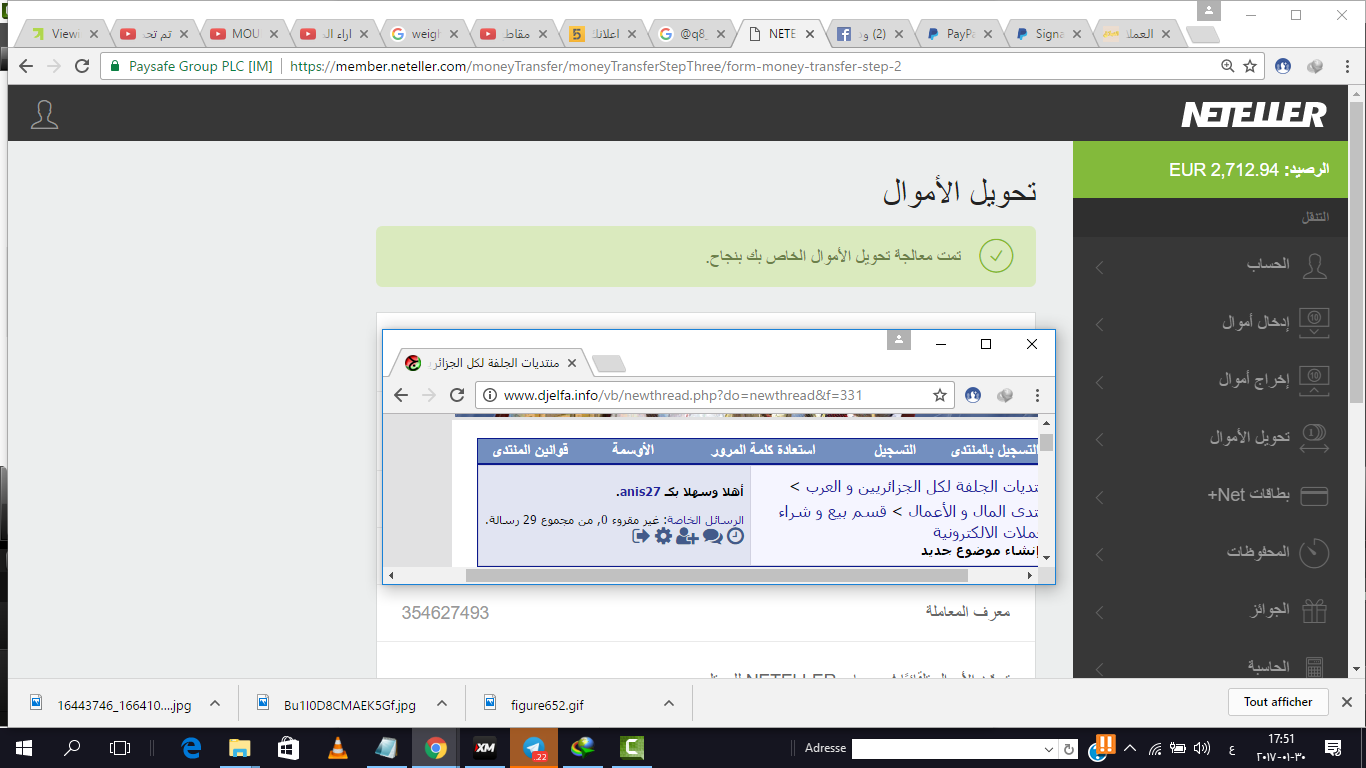Click the transaction ID 354627493
Image resolution: width=1366 pixels, height=768 pixels.
pos(445,612)
